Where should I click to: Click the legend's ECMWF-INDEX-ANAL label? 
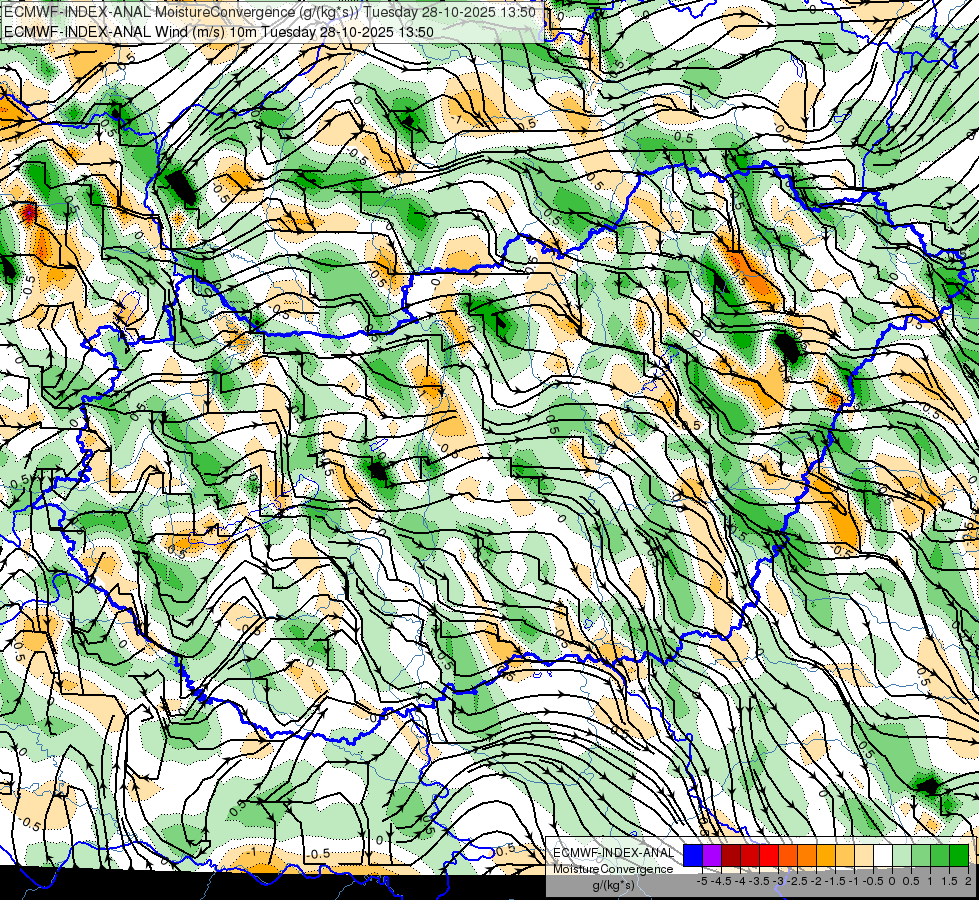coord(614,853)
